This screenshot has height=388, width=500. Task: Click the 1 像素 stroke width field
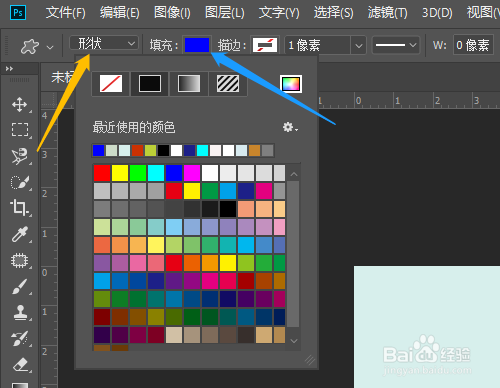point(318,45)
